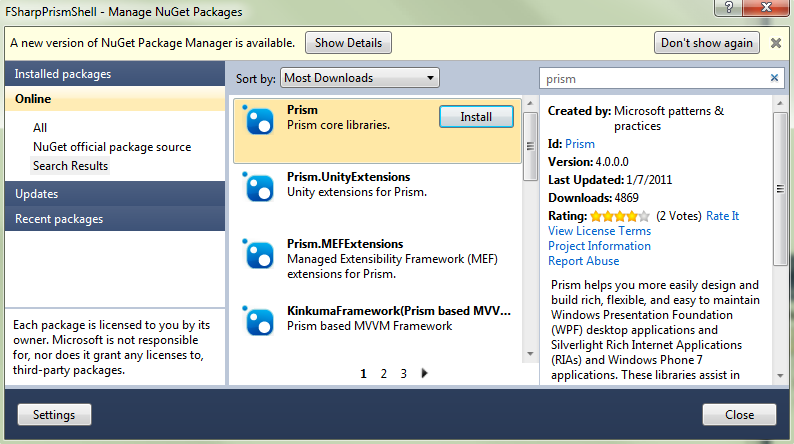Click the Prism package icon
Viewport: 794px width, 444px height.
[258, 120]
